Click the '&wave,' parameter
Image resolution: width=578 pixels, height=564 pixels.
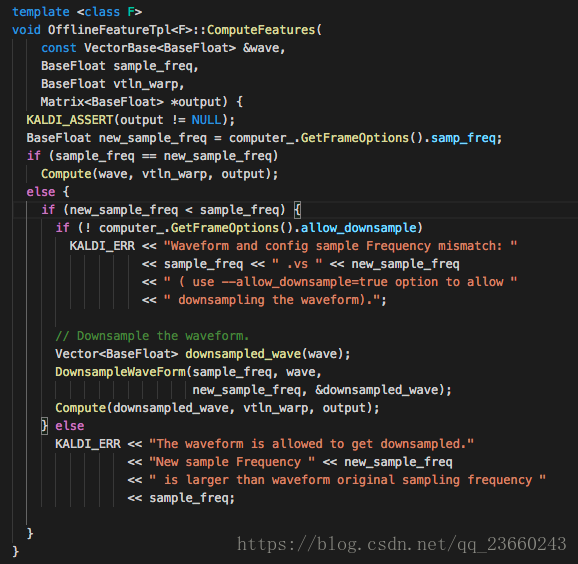(264, 48)
